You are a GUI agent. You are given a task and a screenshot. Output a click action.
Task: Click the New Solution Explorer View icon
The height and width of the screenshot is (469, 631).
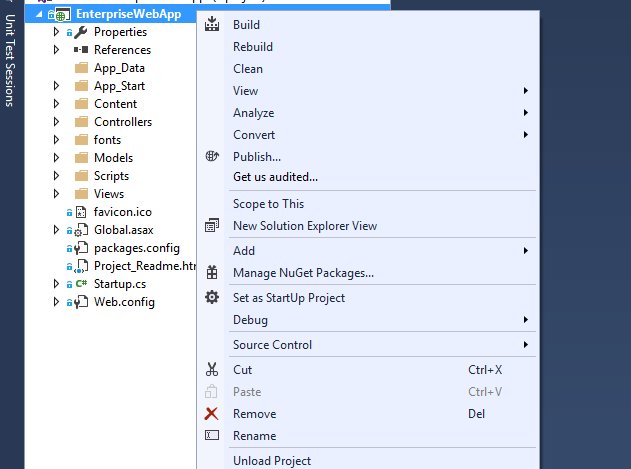[x=212, y=225]
